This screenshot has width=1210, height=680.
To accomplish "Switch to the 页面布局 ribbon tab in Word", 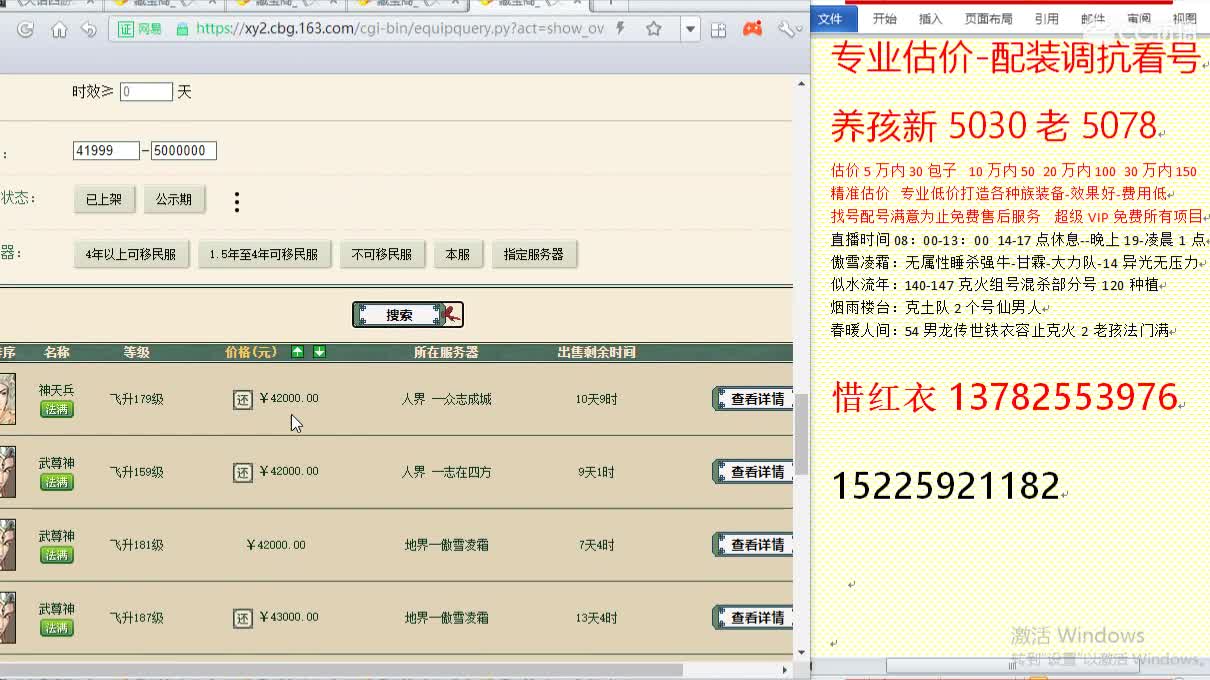I will click(988, 18).
